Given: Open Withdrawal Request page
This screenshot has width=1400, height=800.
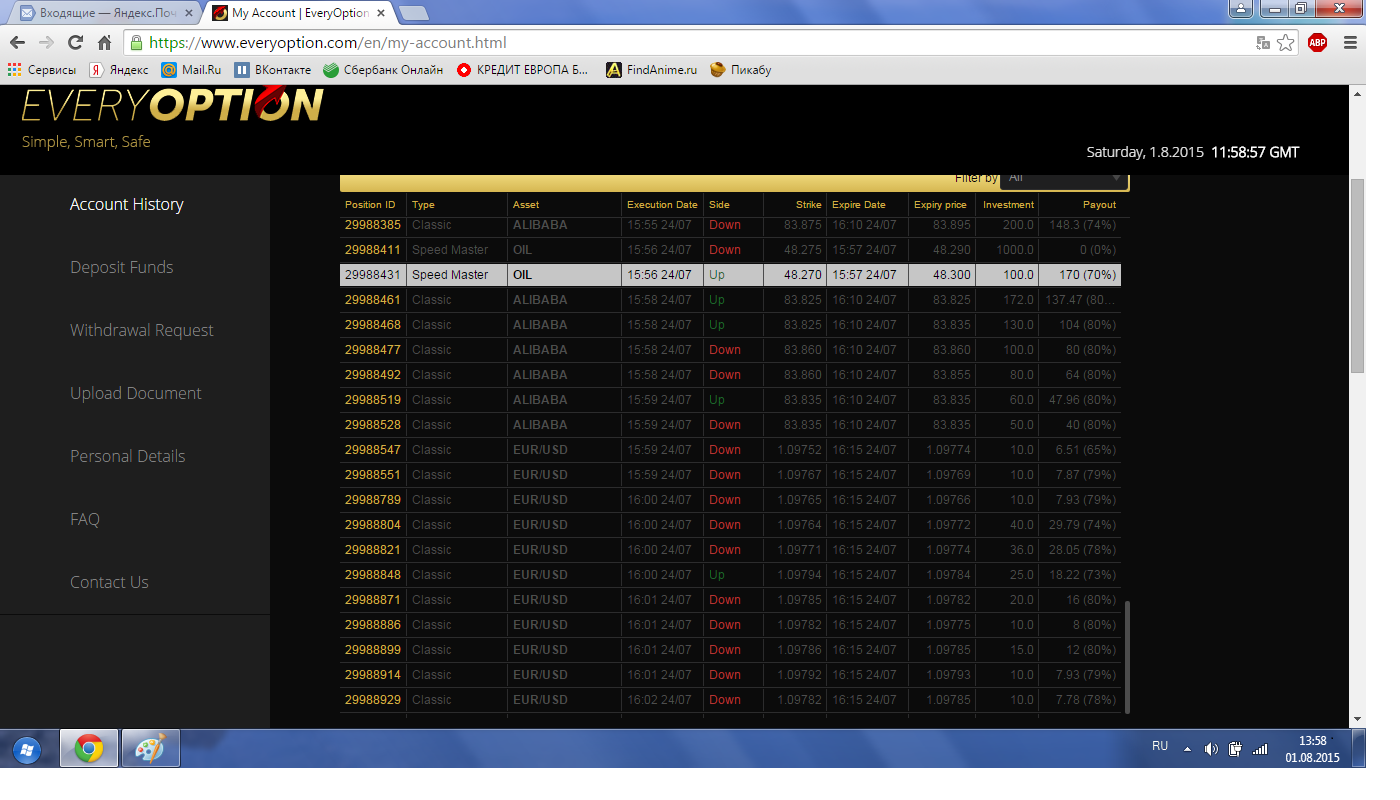Looking at the screenshot, I should pos(141,330).
